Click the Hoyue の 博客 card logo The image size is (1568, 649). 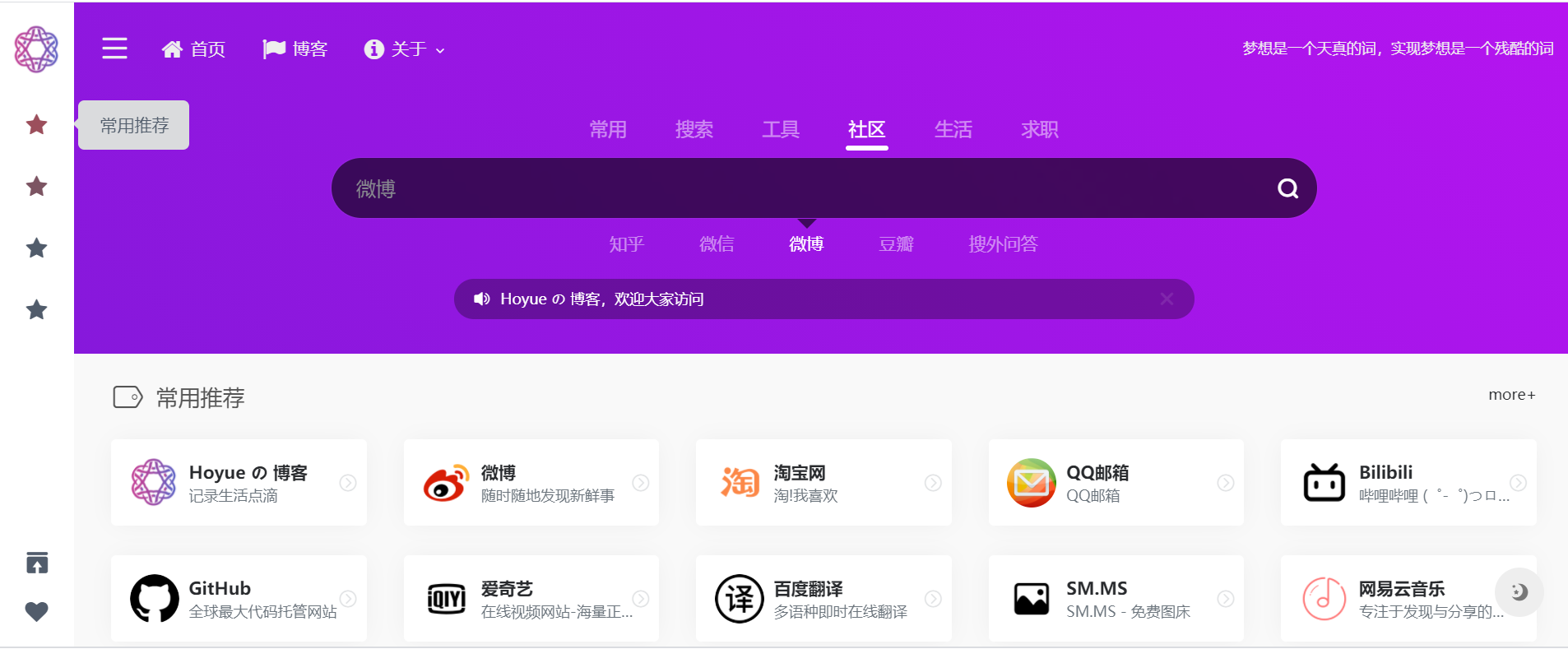click(154, 482)
